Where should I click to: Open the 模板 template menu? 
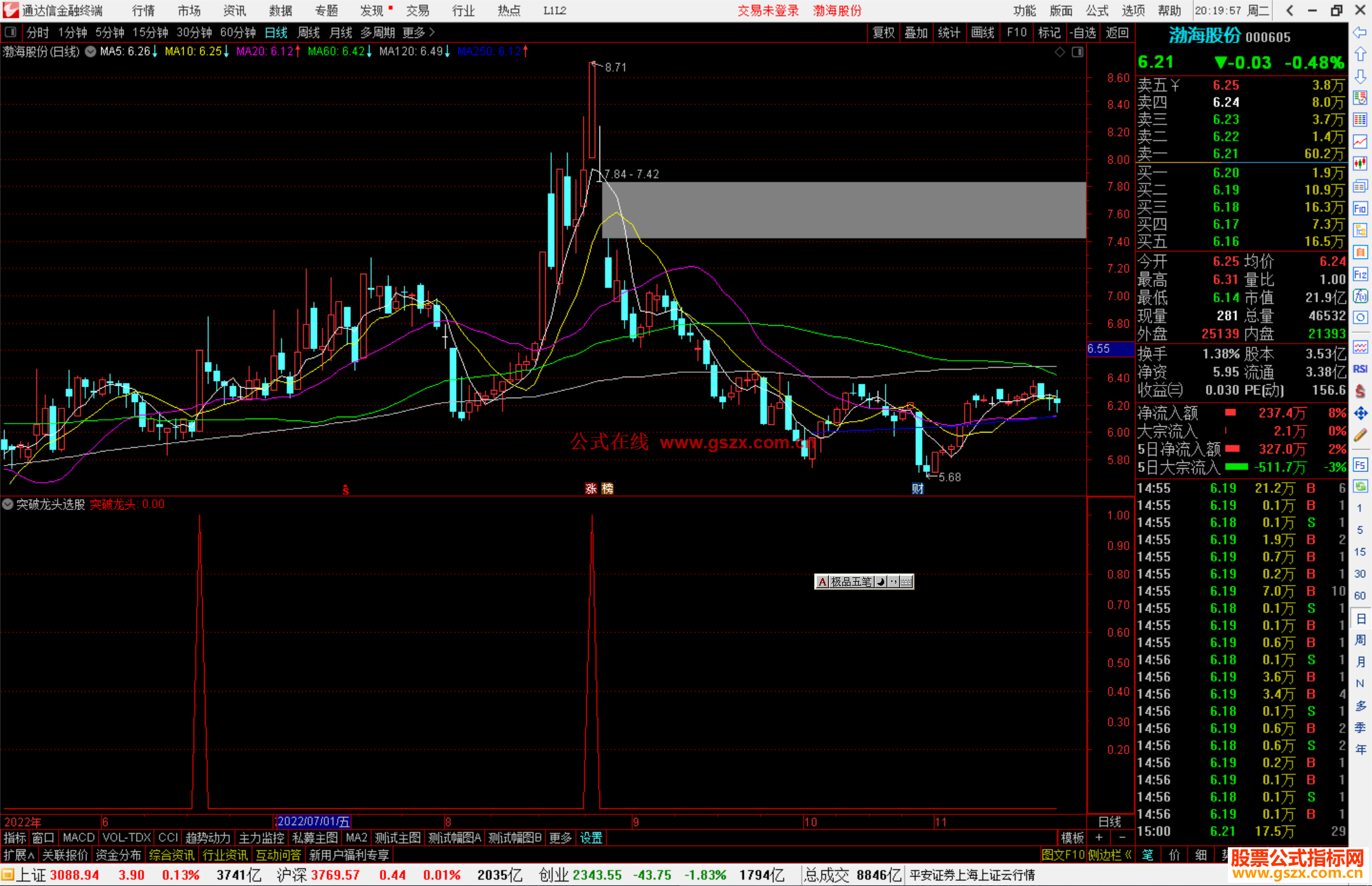click(x=1072, y=838)
